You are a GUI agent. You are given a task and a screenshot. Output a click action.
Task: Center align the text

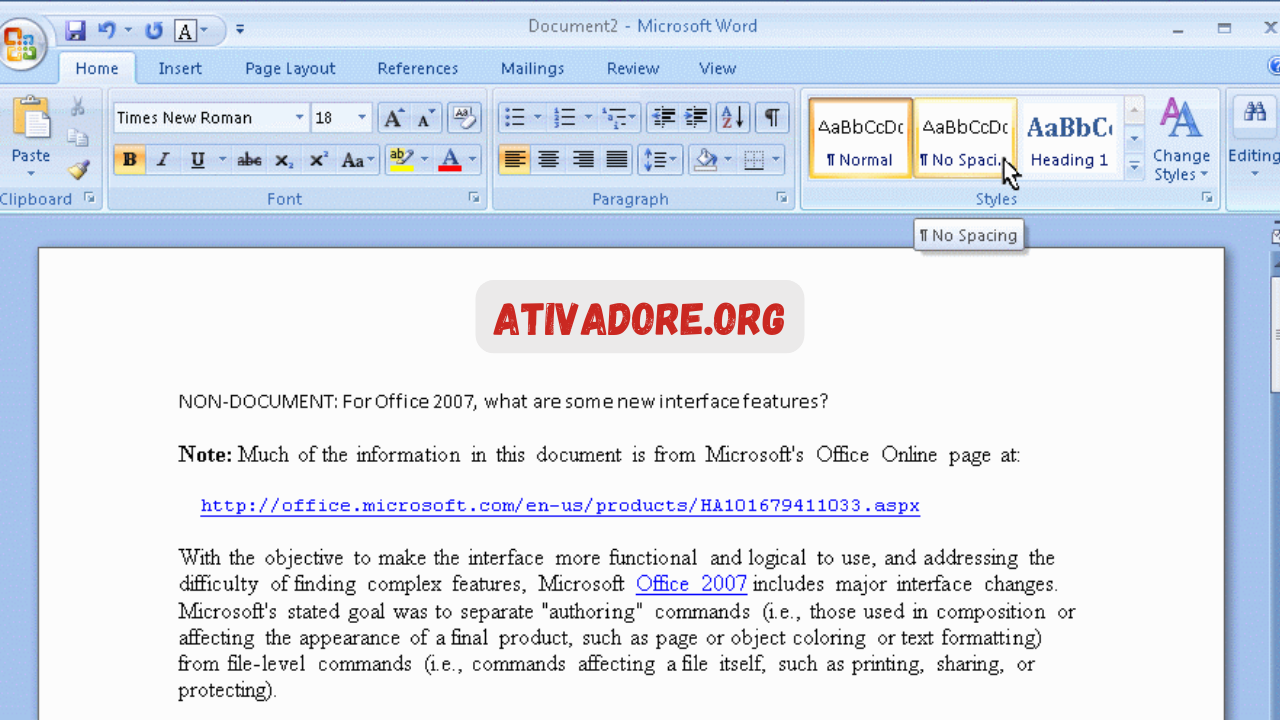pos(548,160)
